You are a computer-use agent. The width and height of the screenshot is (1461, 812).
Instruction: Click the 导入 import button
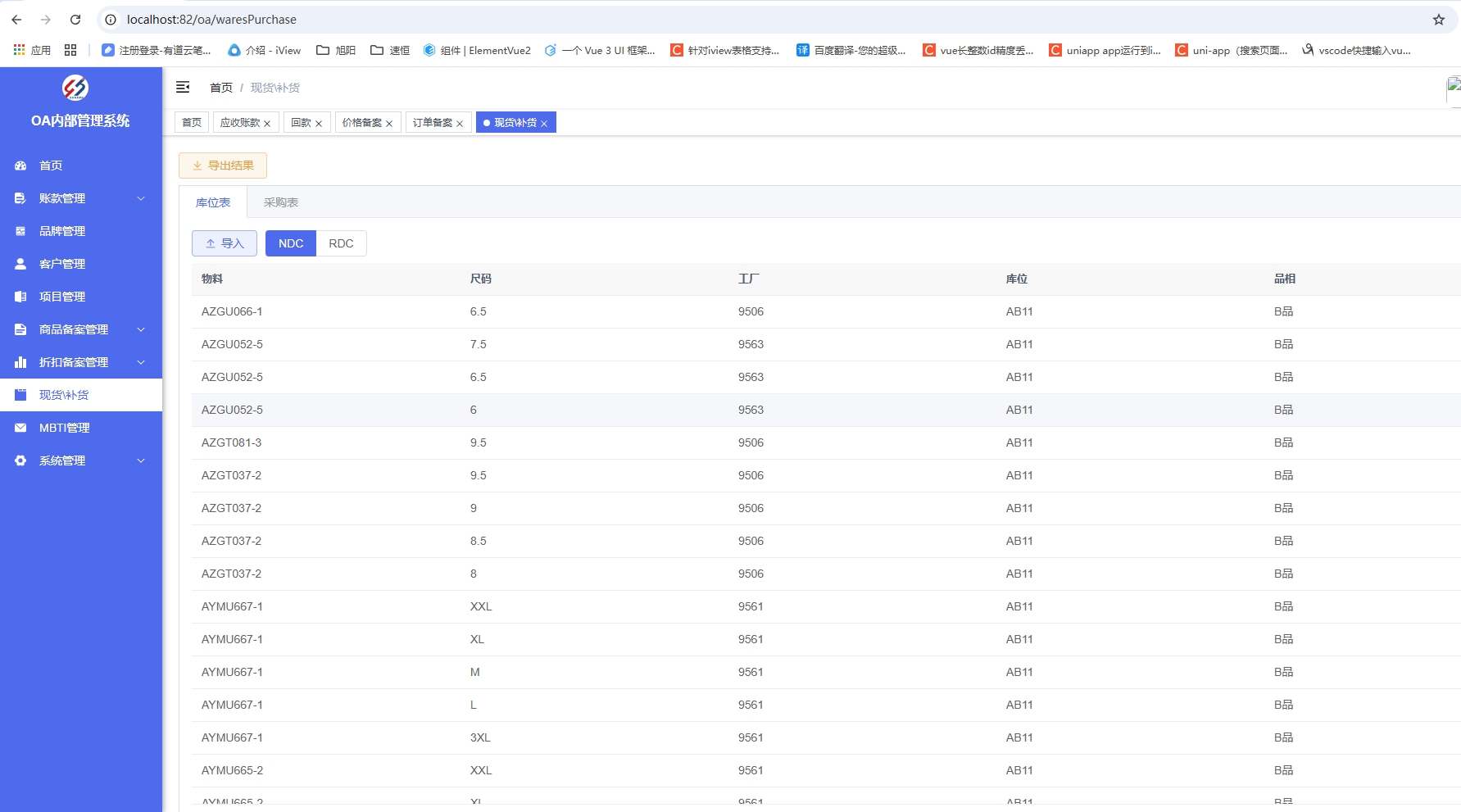click(225, 243)
